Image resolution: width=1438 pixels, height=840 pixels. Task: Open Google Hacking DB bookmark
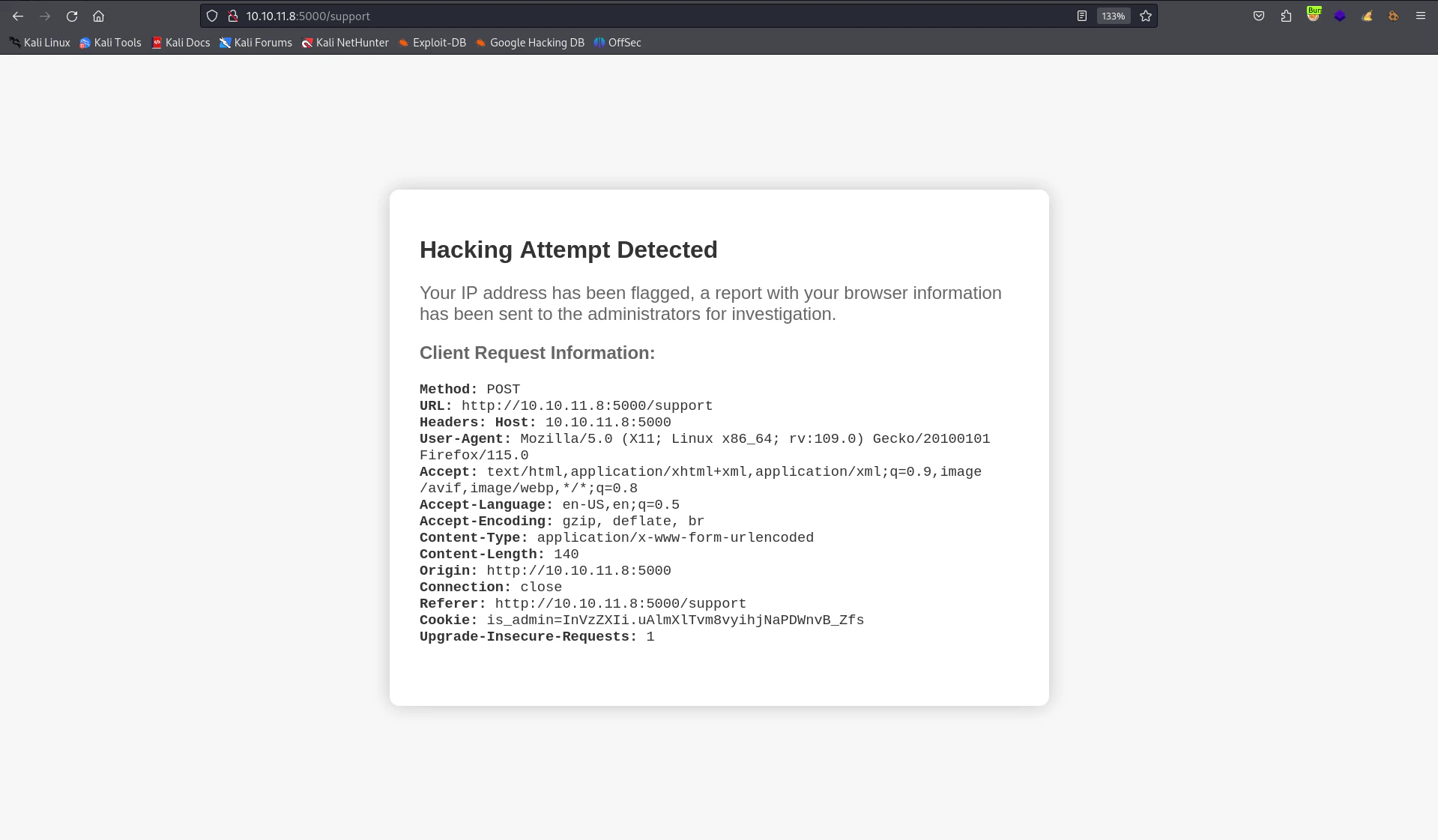coord(530,43)
